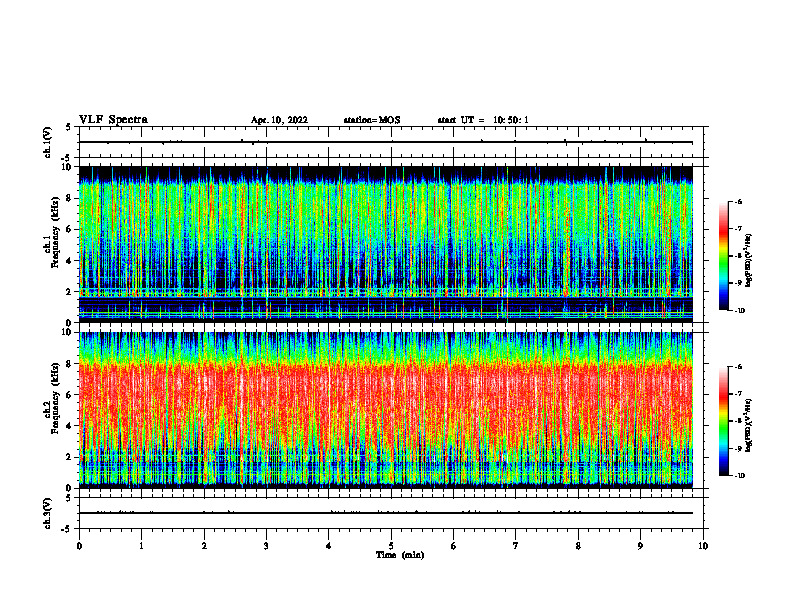Screen dimensions: 792x612
Task: Click the "Time (min)" axis title
Action: pos(400,555)
